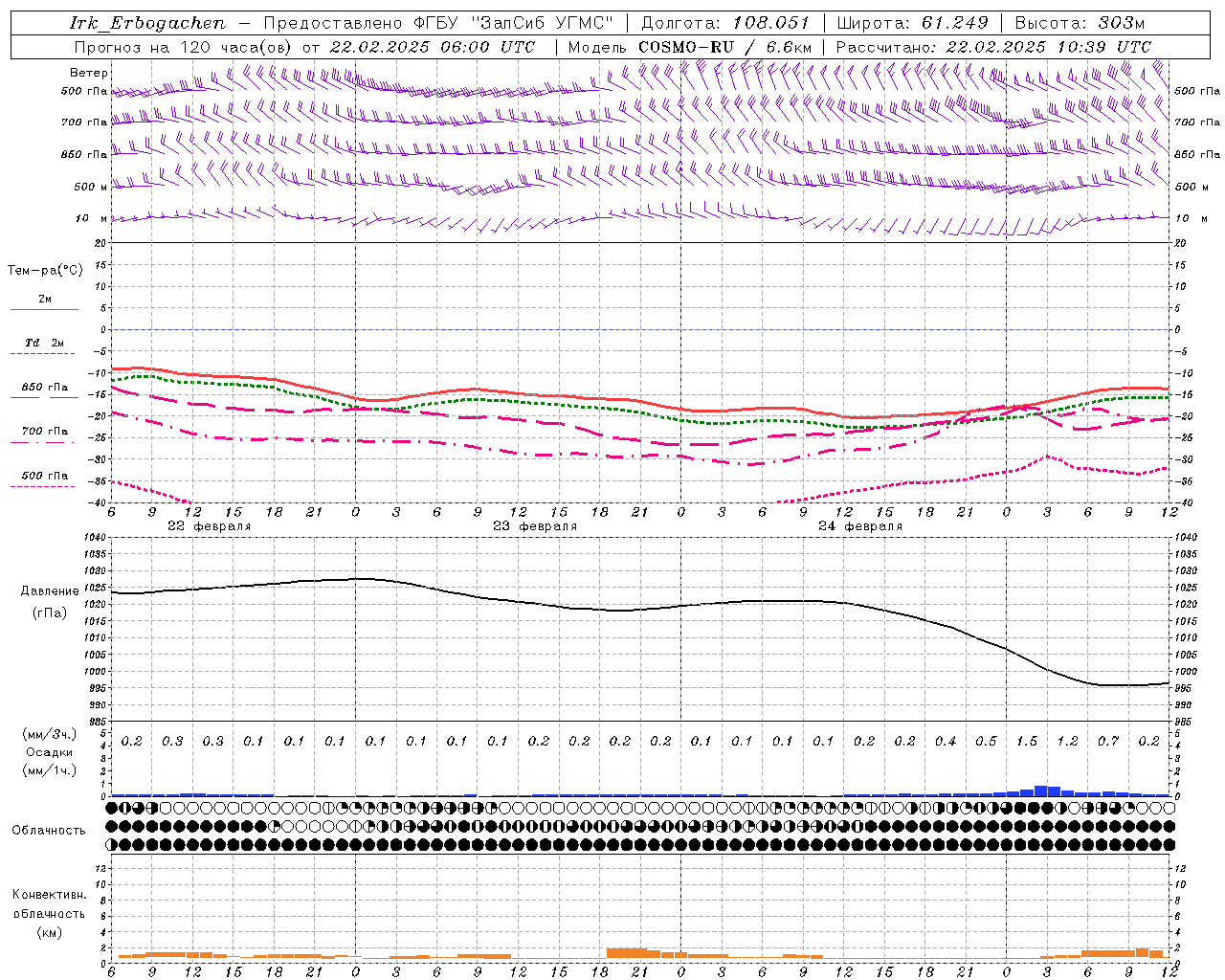Viewport: 1225px width, 980px height.
Task: Select the 1.2 precipitation value
Action: pos(1067,742)
